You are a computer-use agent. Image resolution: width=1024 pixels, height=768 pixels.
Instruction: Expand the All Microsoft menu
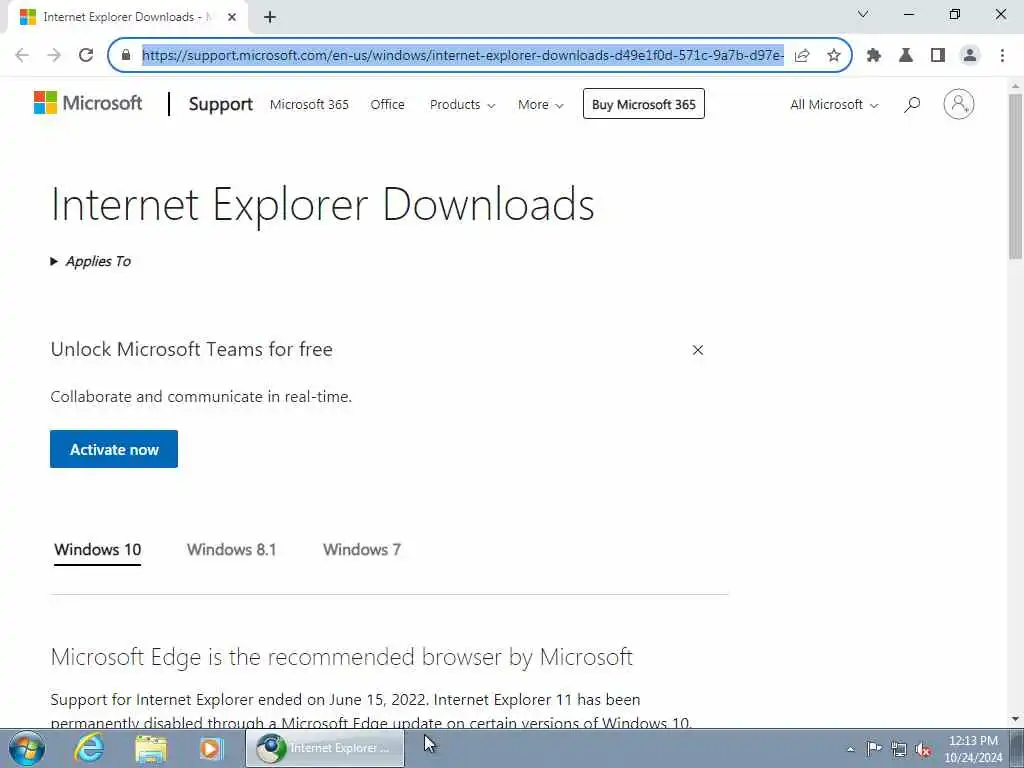[x=833, y=104]
